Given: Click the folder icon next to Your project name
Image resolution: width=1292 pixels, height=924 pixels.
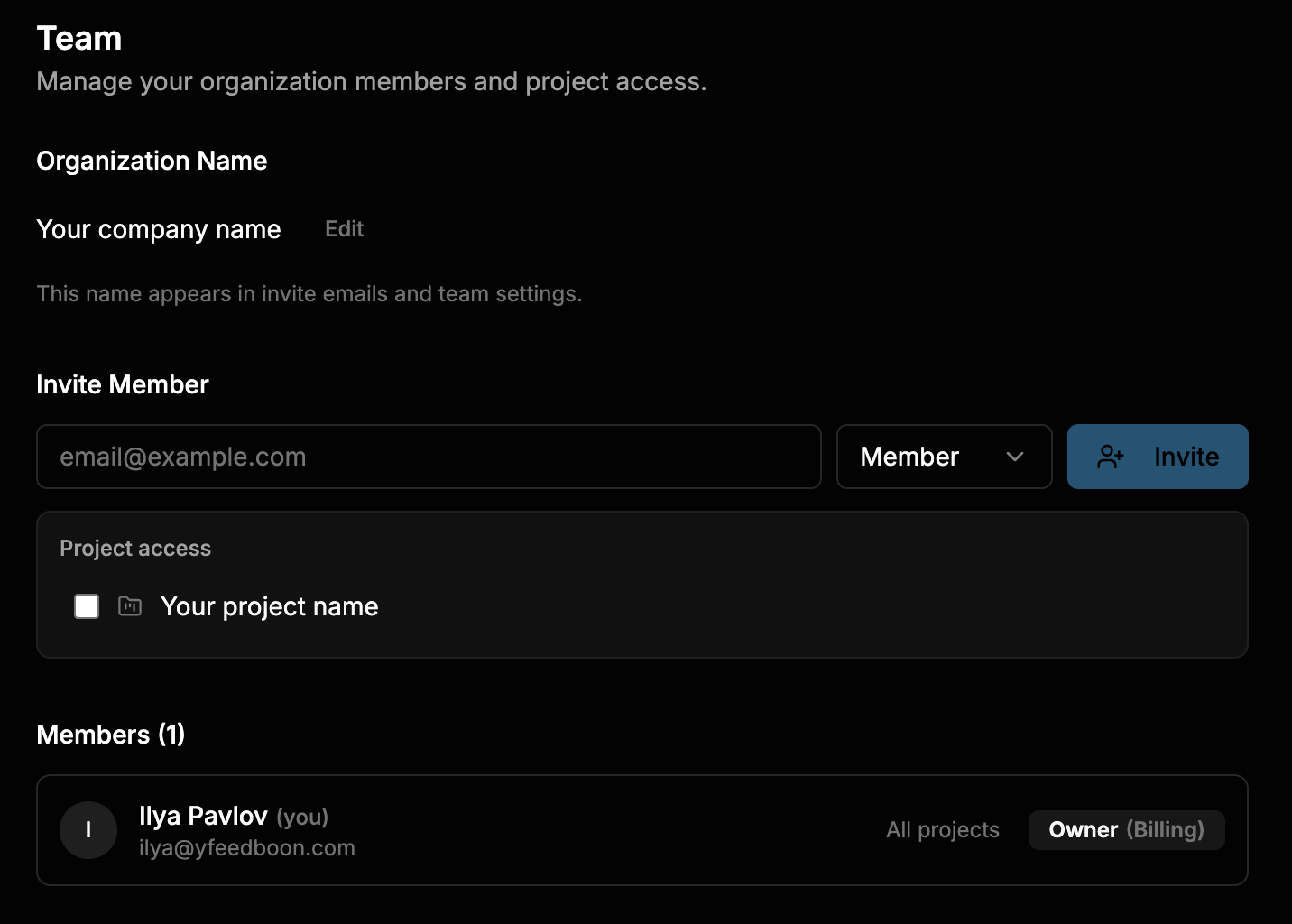Looking at the screenshot, I should click(x=129, y=605).
